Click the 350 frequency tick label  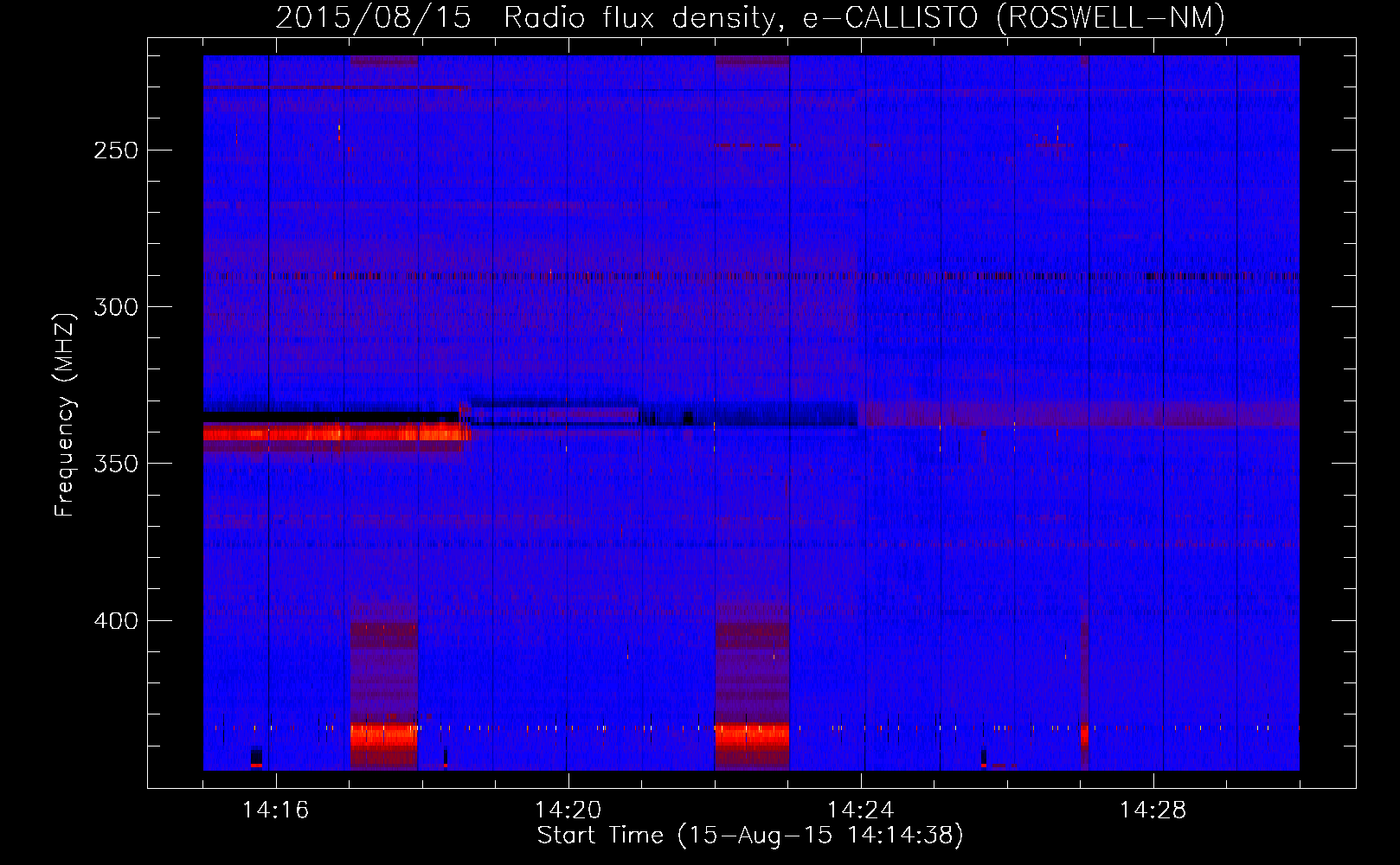tap(116, 464)
